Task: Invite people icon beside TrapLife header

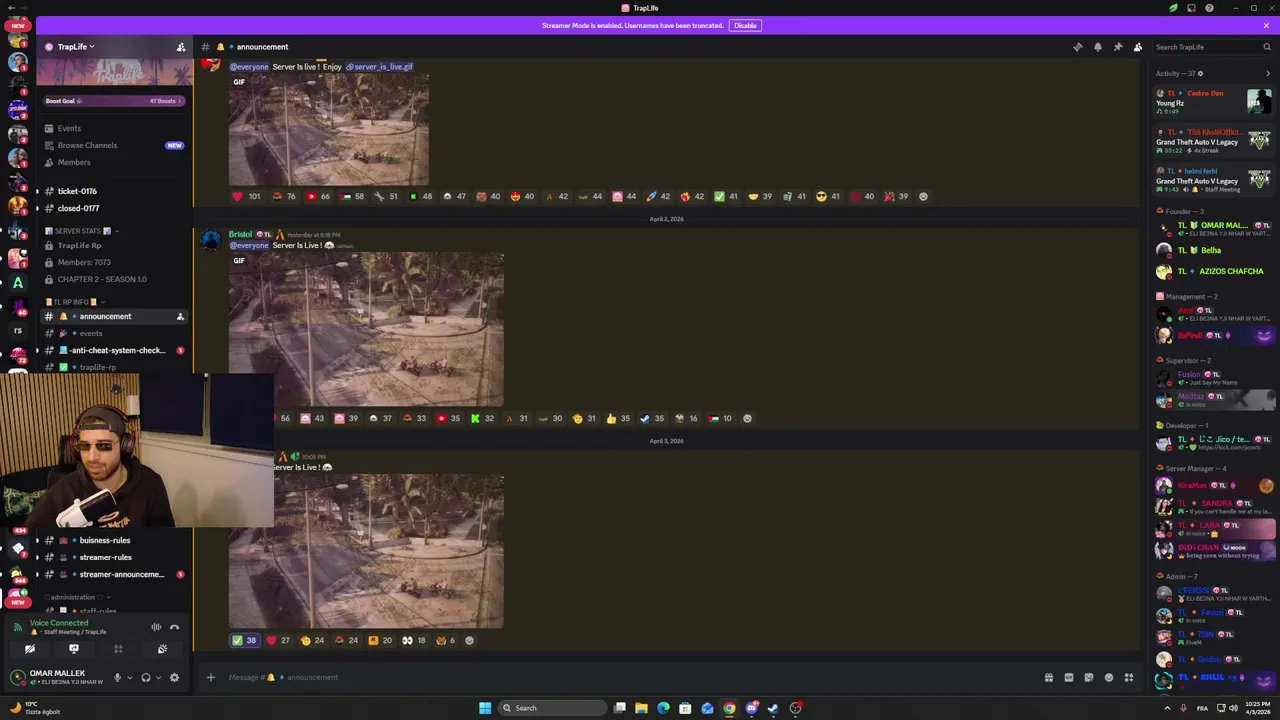Action: click(181, 47)
